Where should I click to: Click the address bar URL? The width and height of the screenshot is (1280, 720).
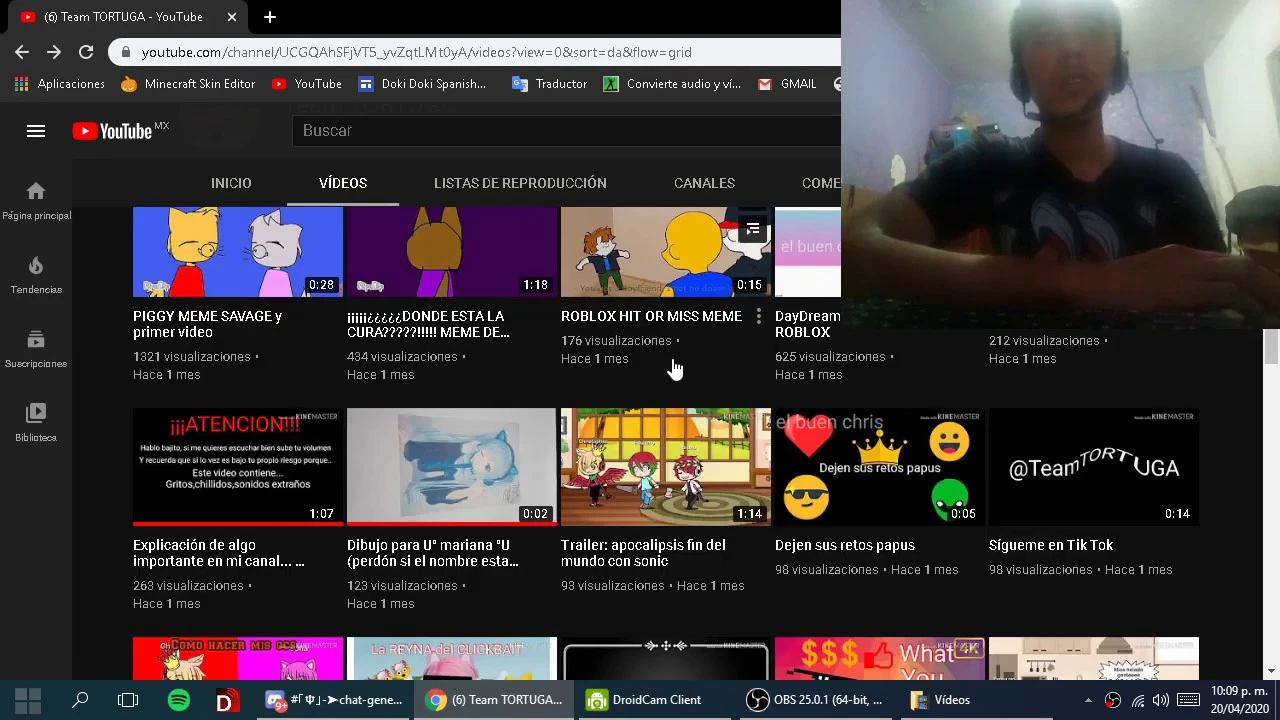click(416, 52)
